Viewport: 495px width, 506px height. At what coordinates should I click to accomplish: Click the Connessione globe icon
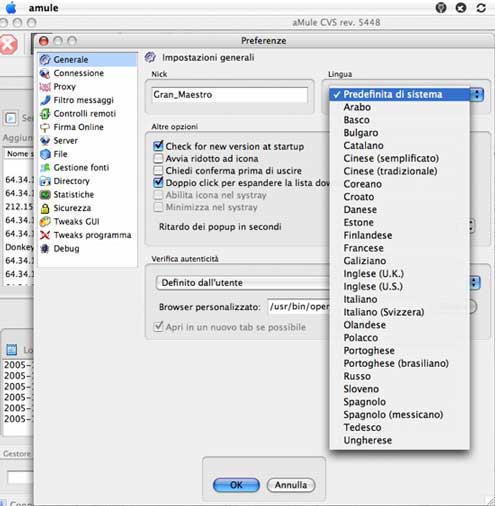[45, 73]
